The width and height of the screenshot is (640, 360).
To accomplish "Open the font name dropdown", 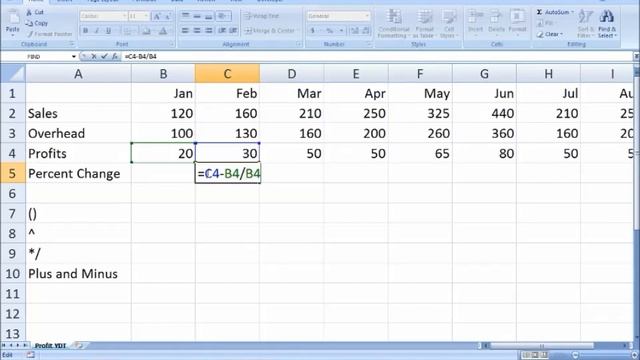I will [x=124, y=16].
